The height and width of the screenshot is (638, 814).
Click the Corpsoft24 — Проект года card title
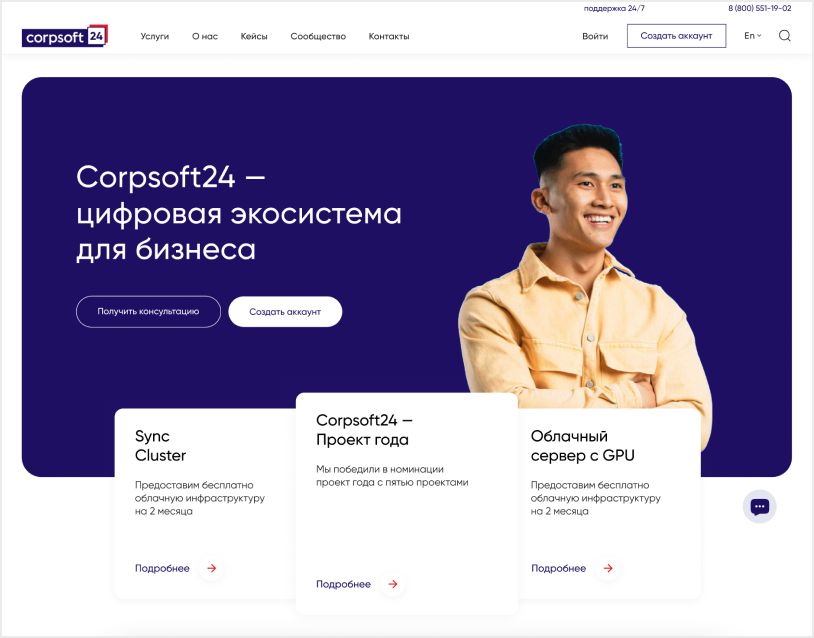pos(364,430)
